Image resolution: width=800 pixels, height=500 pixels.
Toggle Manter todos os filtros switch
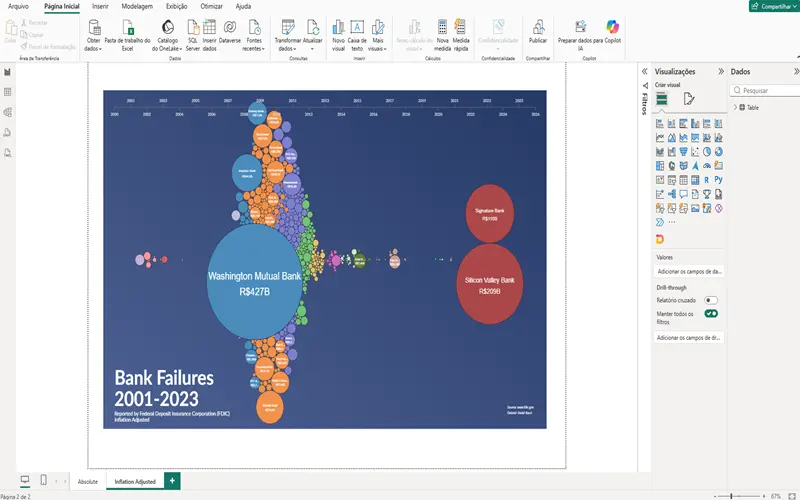711,314
